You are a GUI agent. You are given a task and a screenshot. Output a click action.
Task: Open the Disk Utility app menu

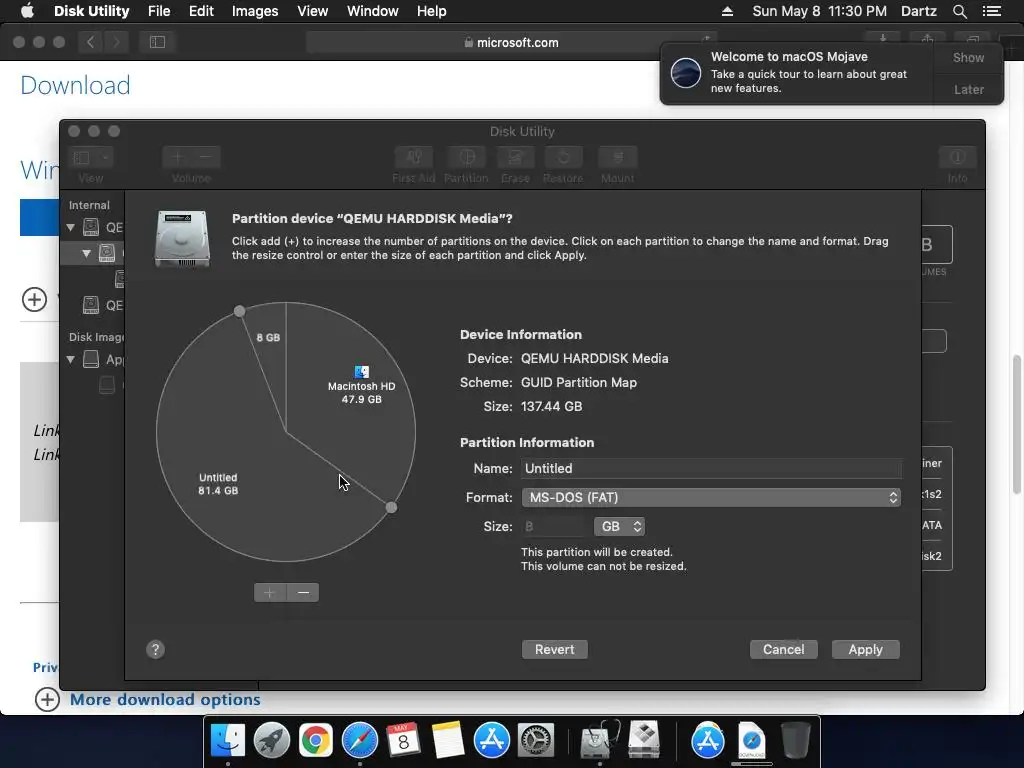(x=91, y=11)
